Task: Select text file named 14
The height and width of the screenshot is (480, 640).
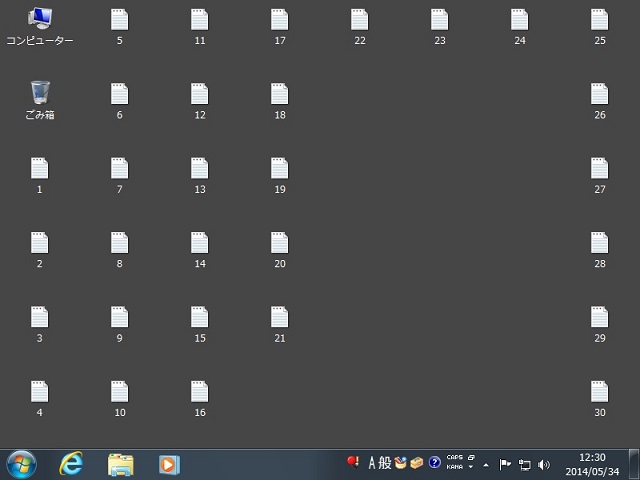Action: pos(200,250)
